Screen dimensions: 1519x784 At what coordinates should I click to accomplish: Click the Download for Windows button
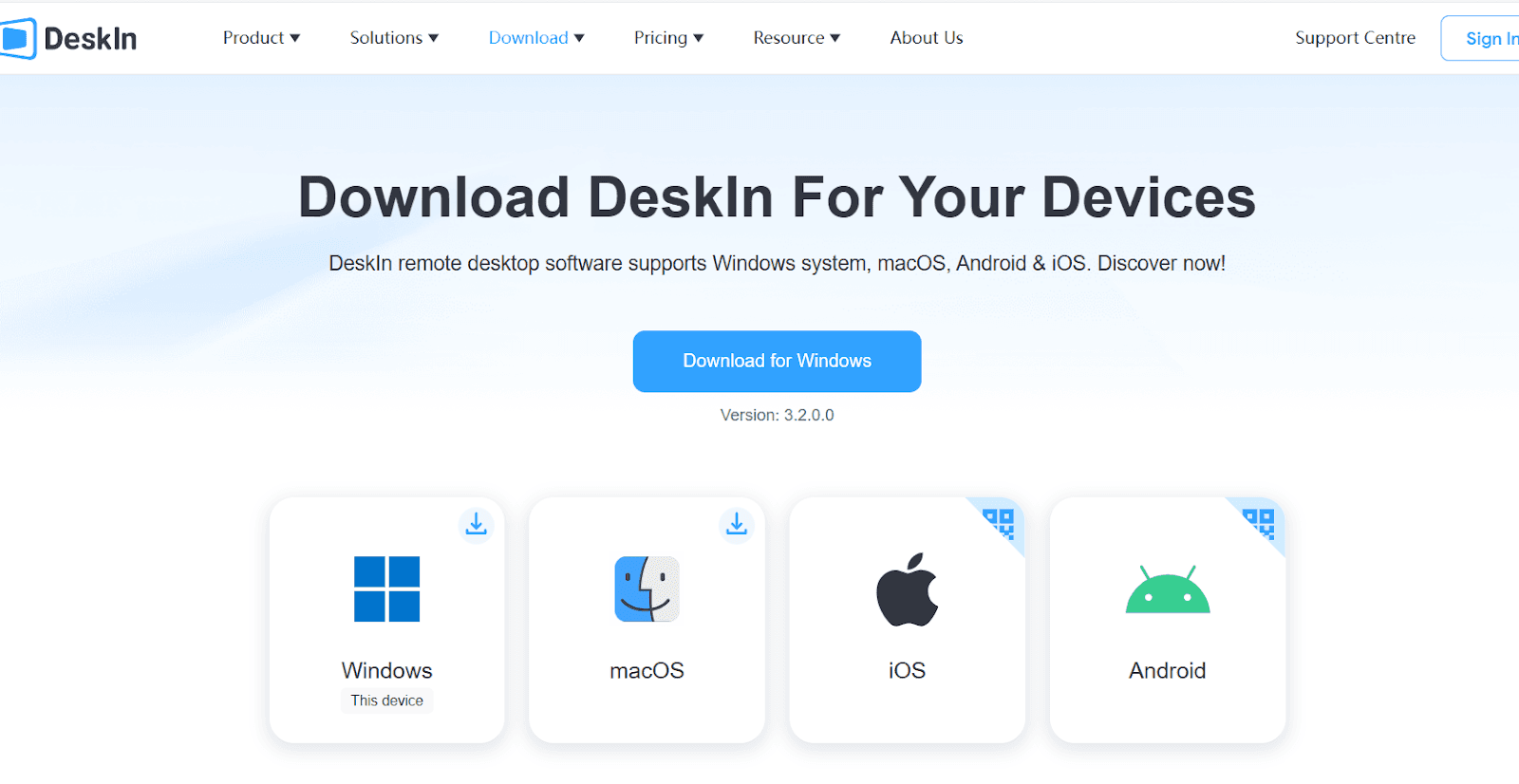coord(778,362)
